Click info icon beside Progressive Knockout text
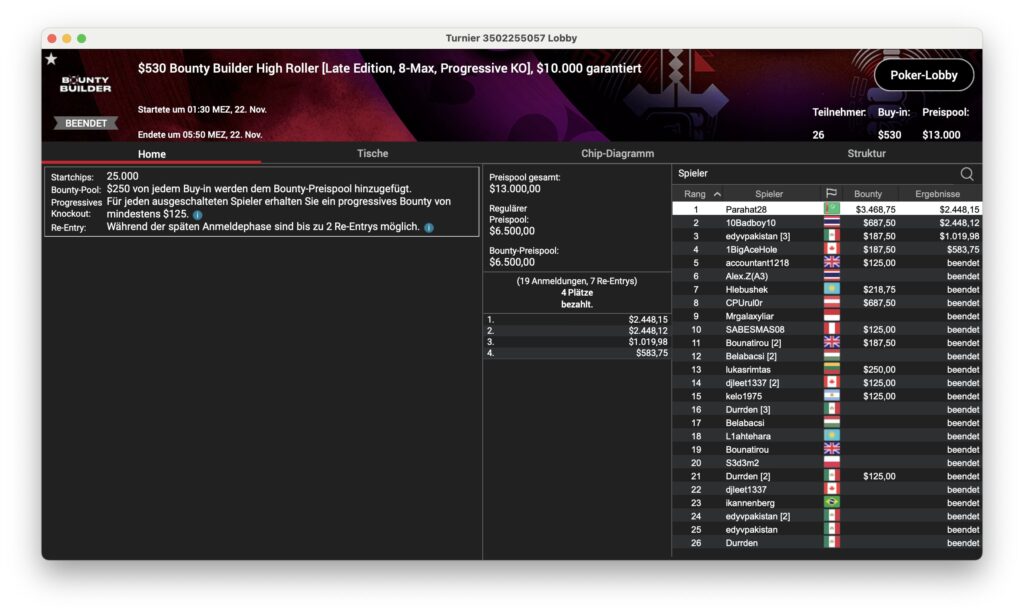Viewport: 1024px width, 615px height. (198, 215)
